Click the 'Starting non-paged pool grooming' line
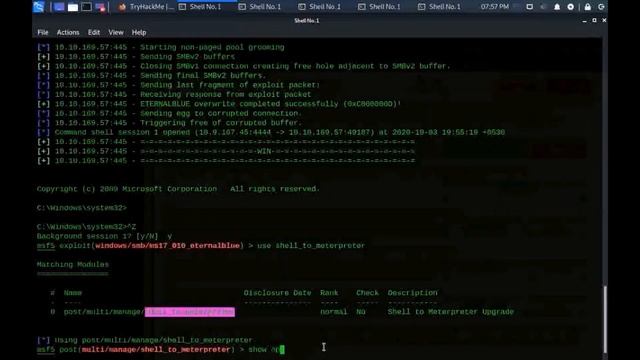 (x=160, y=47)
